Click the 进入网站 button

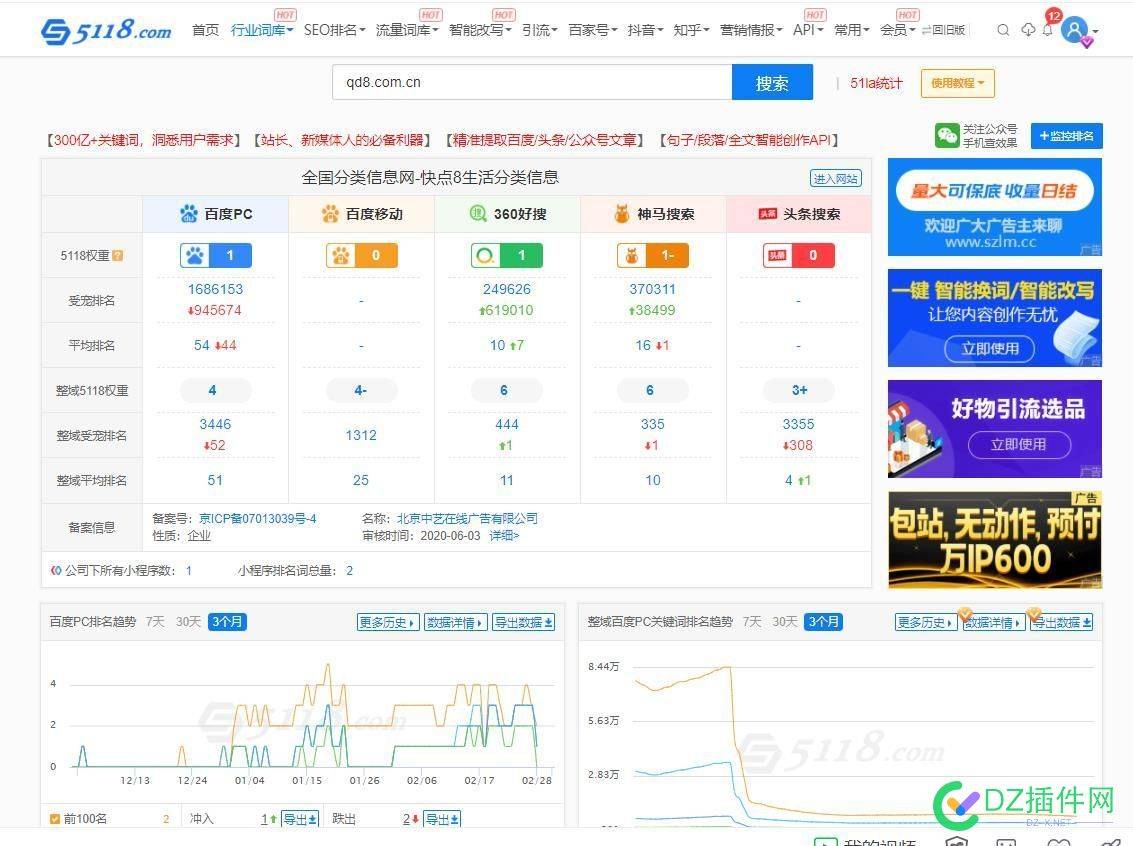[x=835, y=178]
